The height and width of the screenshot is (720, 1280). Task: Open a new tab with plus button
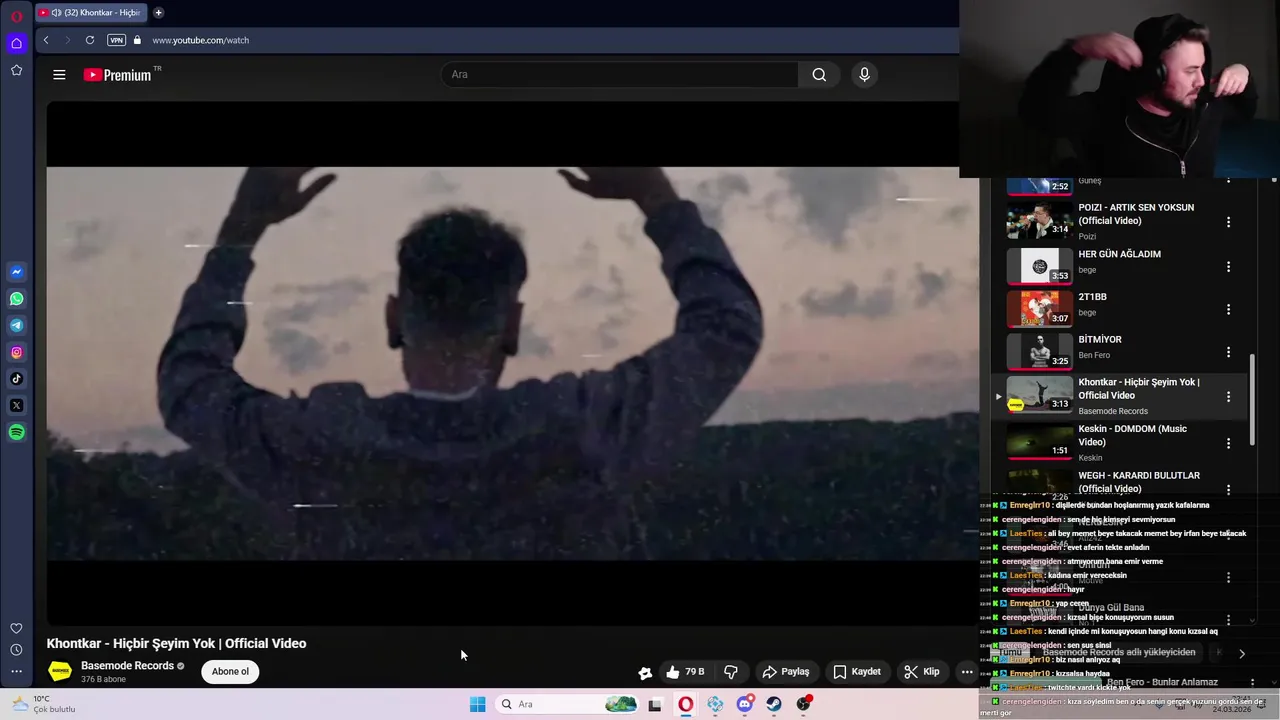(x=158, y=13)
